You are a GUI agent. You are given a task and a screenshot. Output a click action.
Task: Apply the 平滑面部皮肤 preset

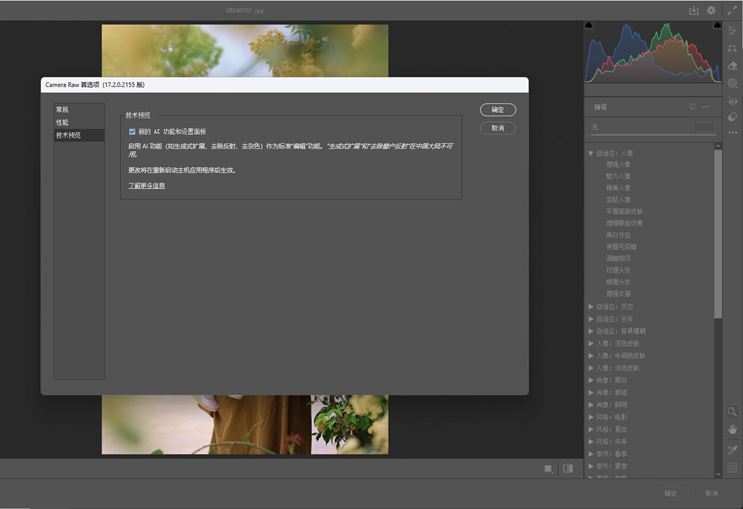click(x=624, y=211)
